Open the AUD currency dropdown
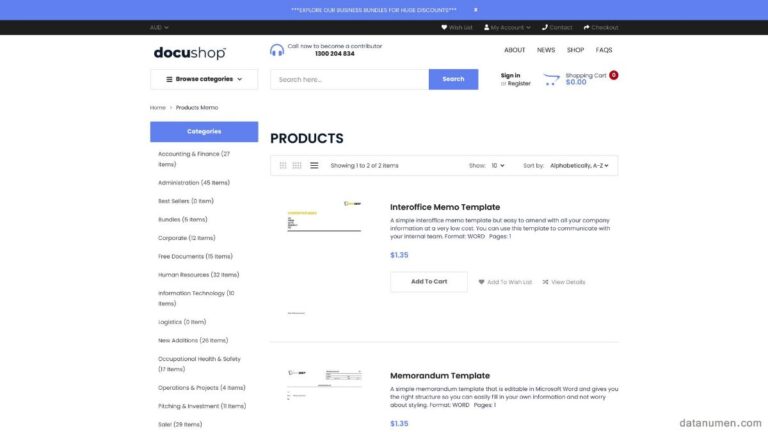 (x=159, y=27)
